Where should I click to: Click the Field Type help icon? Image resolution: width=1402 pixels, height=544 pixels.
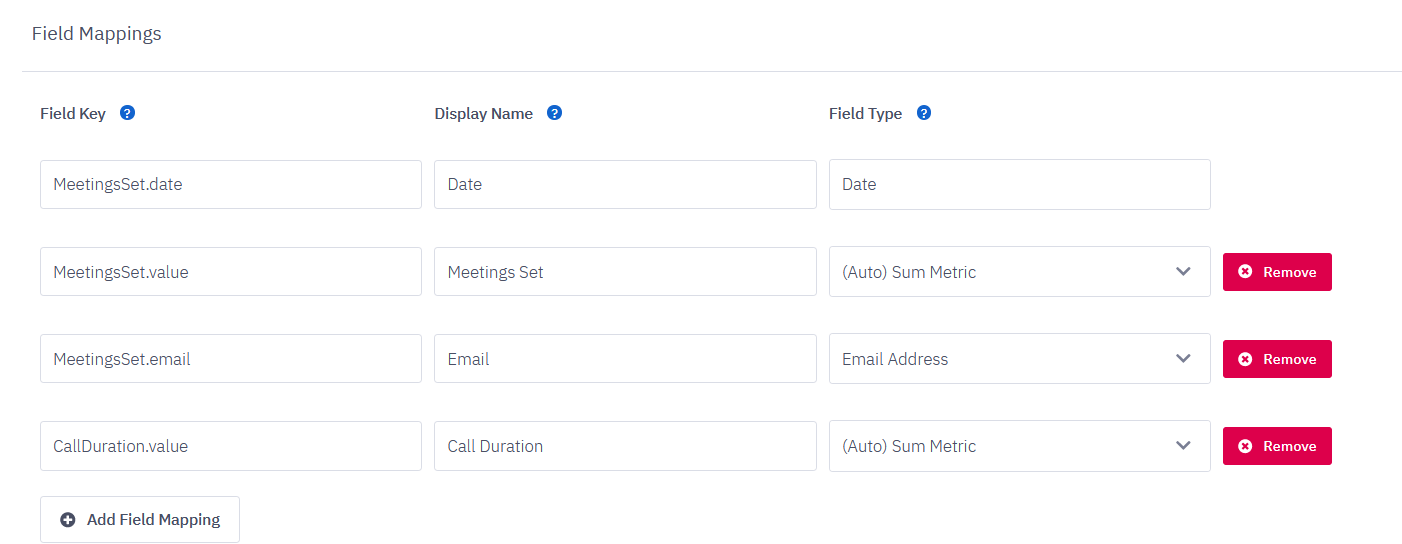coord(924,113)
